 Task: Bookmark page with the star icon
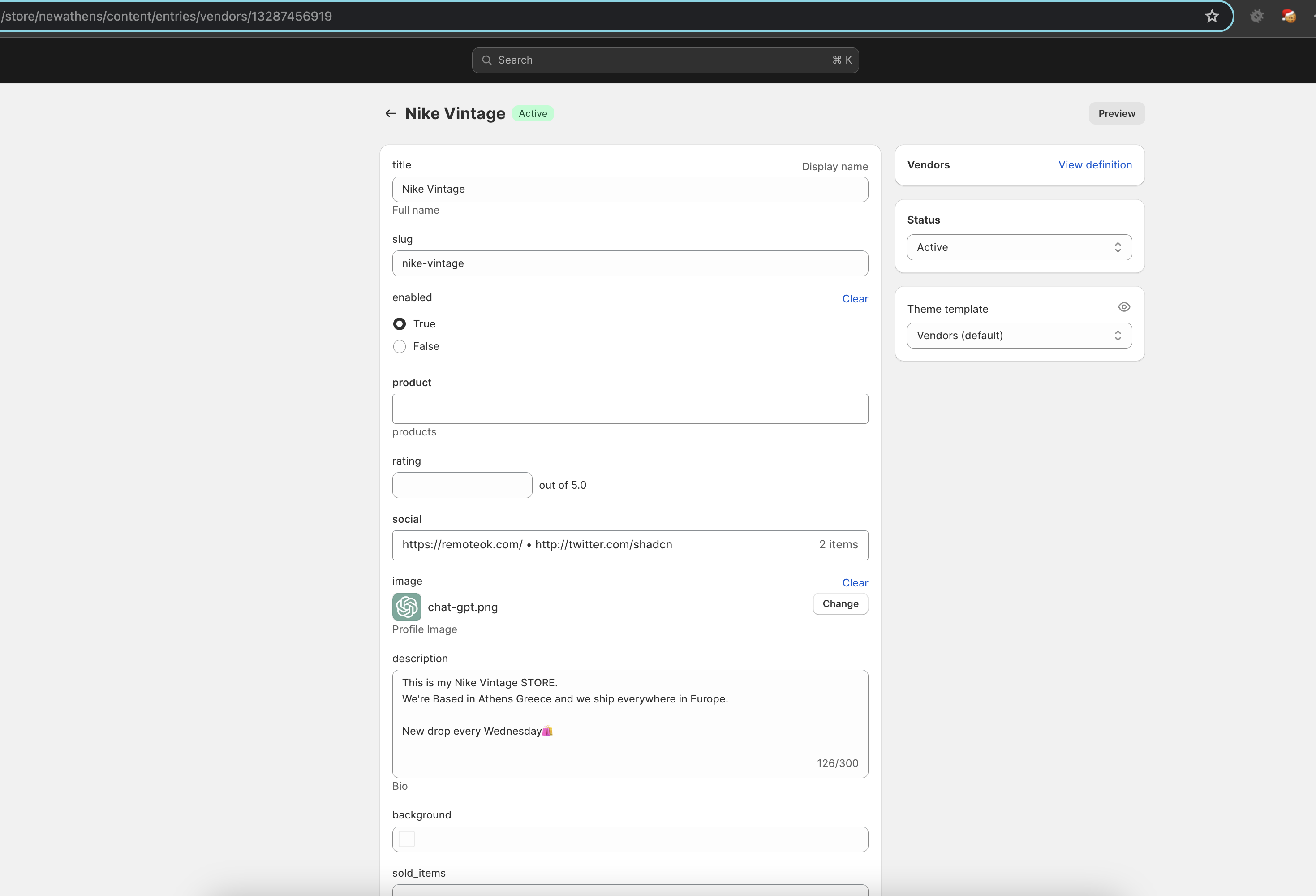pyautogui.click(x=1211, y=17)
